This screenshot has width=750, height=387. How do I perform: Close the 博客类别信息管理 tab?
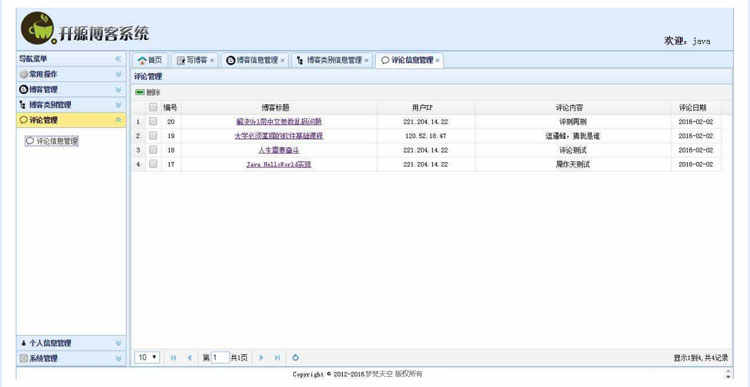pos(366,61)
